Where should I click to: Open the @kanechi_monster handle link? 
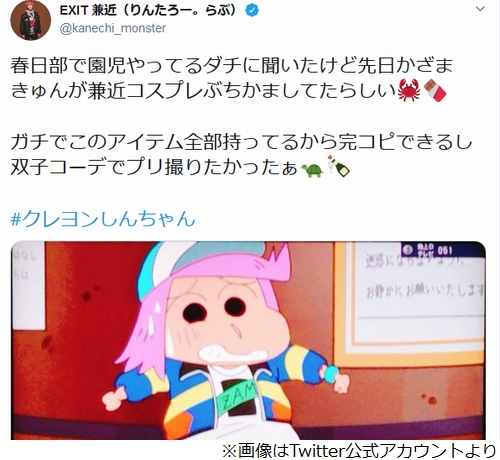pyautogui.click(x=113, y=28)
